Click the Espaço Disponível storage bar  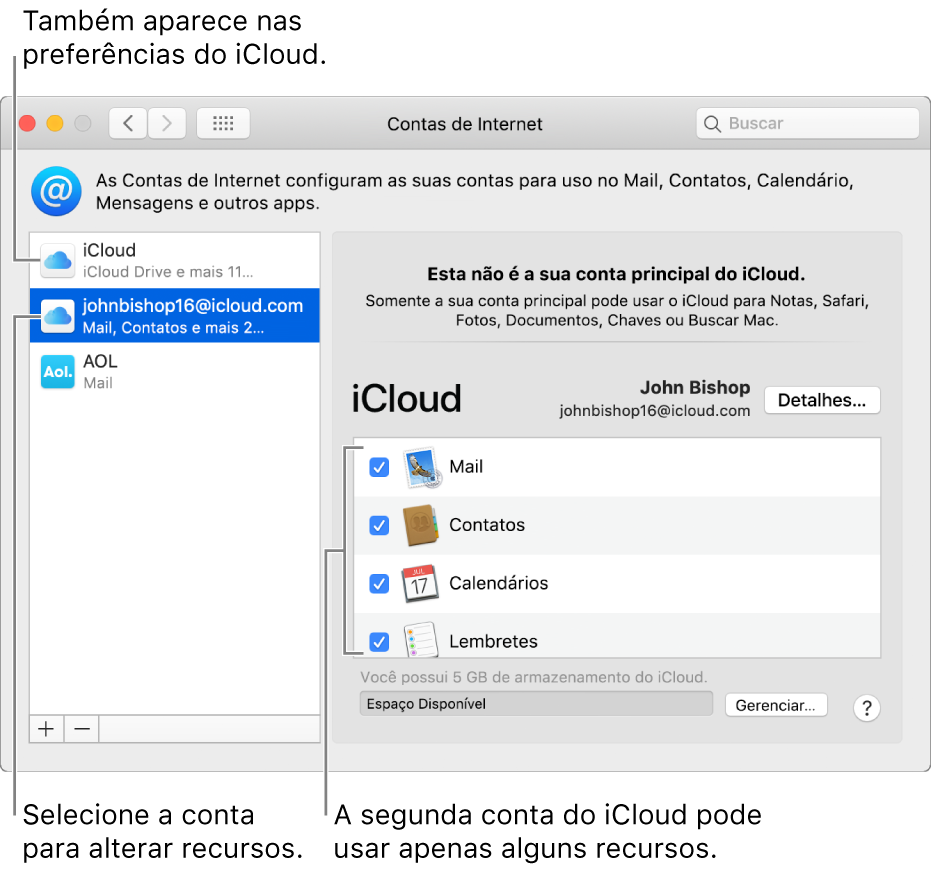pyautogui.click(x=536, y=703)
